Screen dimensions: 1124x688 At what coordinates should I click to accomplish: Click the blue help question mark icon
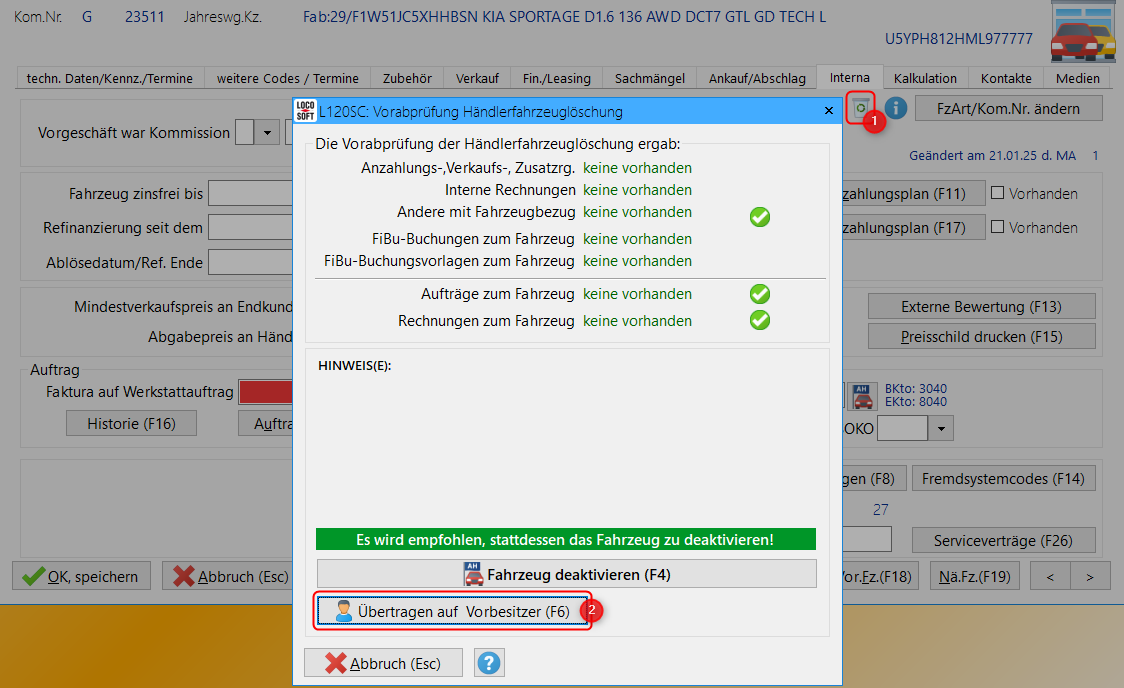click(x=490, y=663)
